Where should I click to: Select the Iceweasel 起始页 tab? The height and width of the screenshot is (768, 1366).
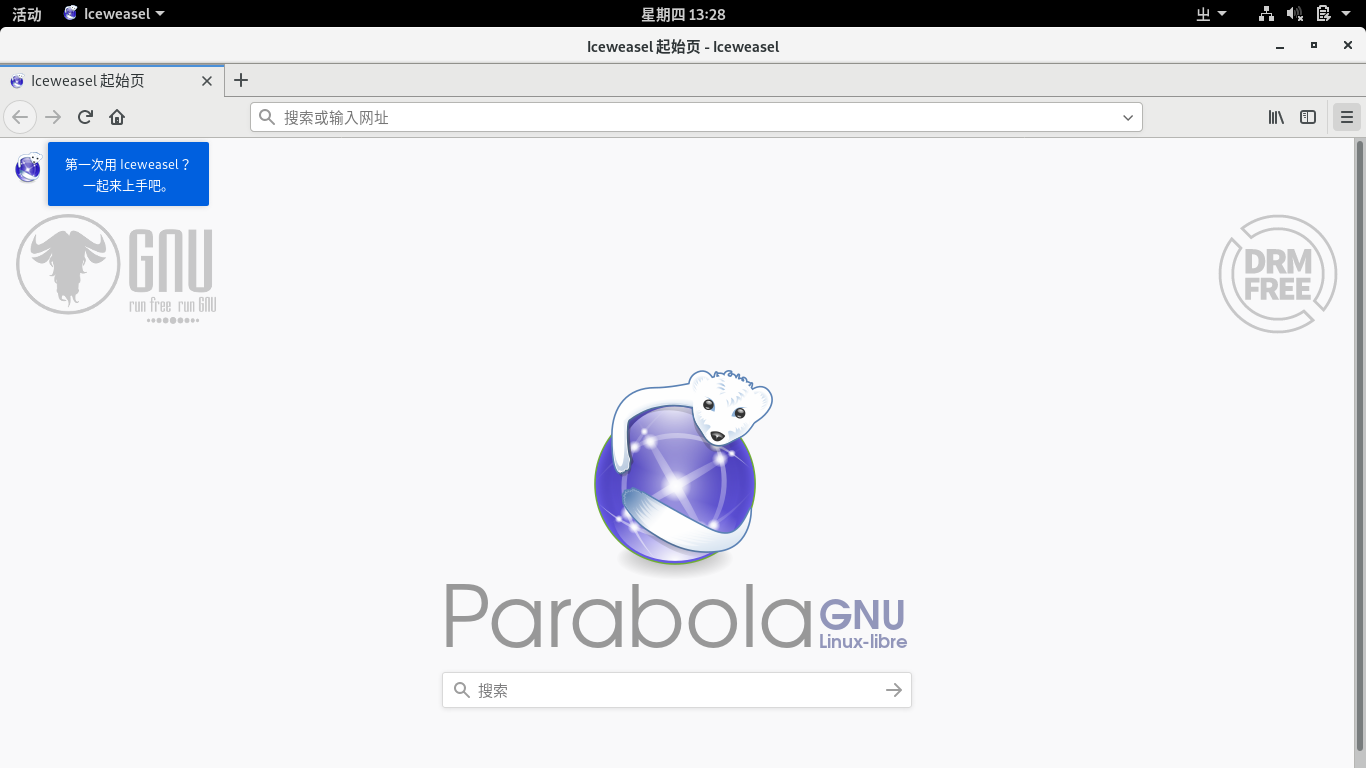100,81
